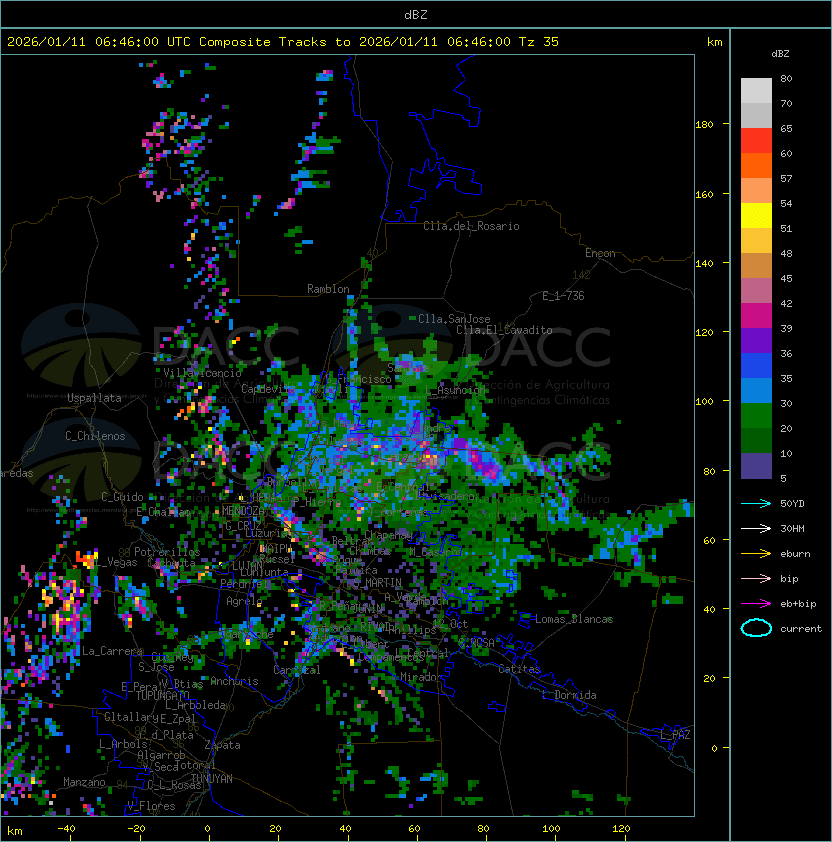Select the purple swatch below 39
Viewport: 832px width, 842px height.
(756, 340)
